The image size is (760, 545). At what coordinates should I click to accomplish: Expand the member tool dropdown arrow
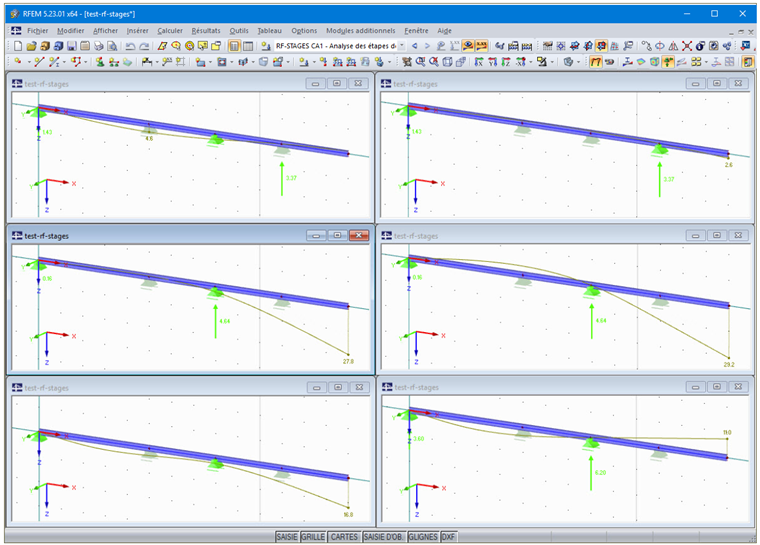(x=64, y=62)
